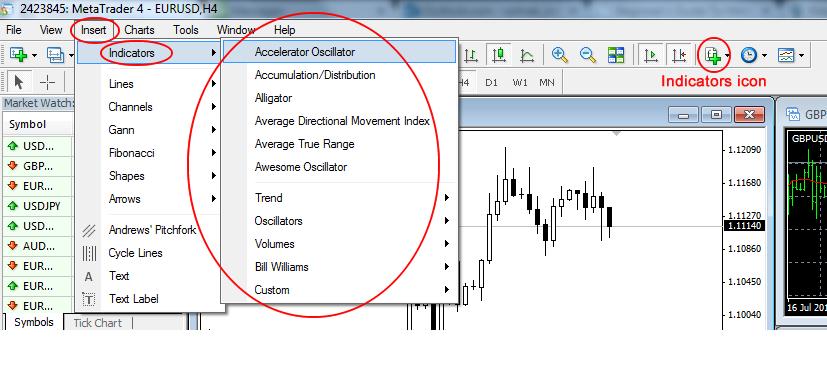The image size is (827, 384).
Task: Select the Alligator indicator
Action: 339,98
